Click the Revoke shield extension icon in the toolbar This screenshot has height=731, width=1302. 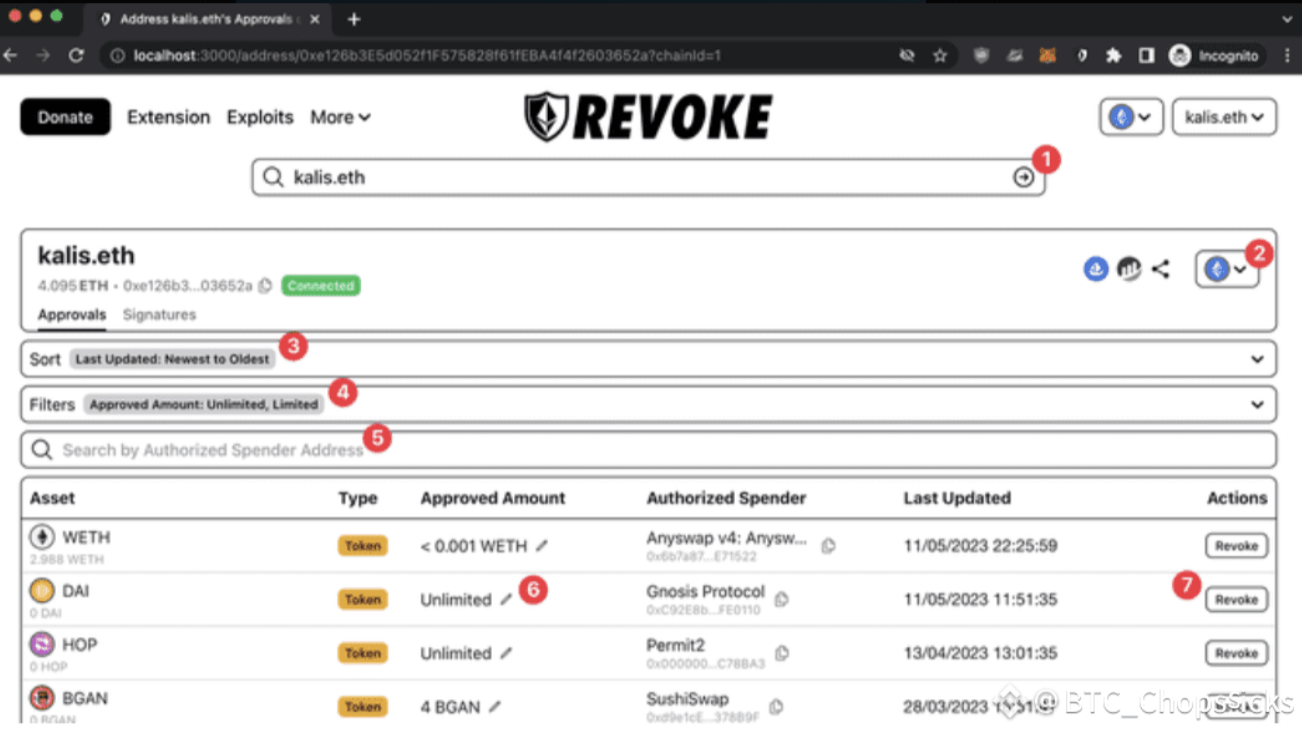(x=1080, y=56)
